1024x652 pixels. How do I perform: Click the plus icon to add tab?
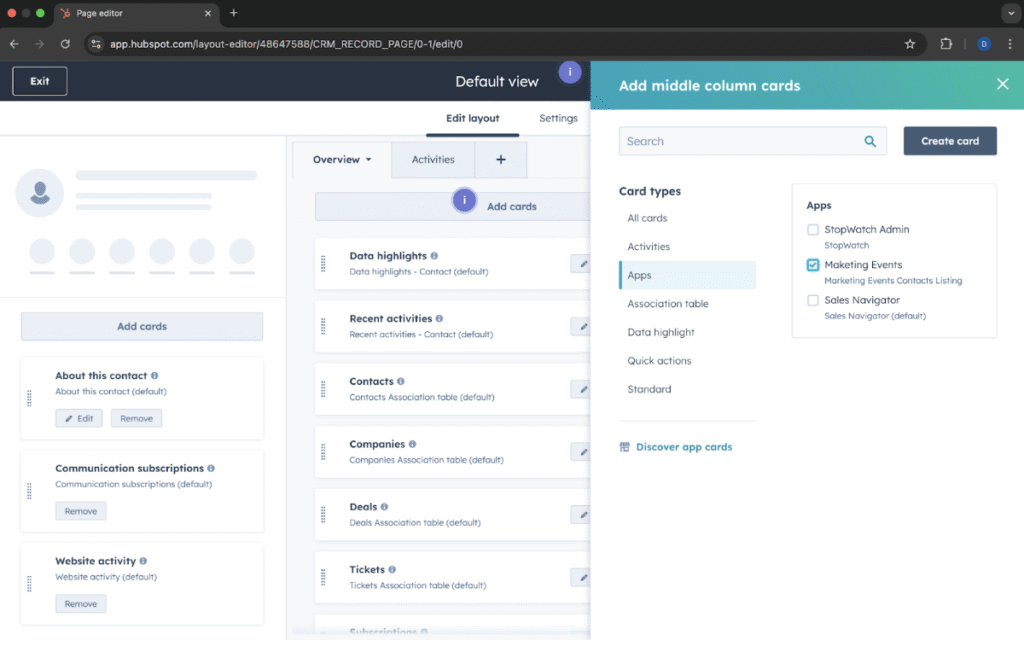coord(501,160)
